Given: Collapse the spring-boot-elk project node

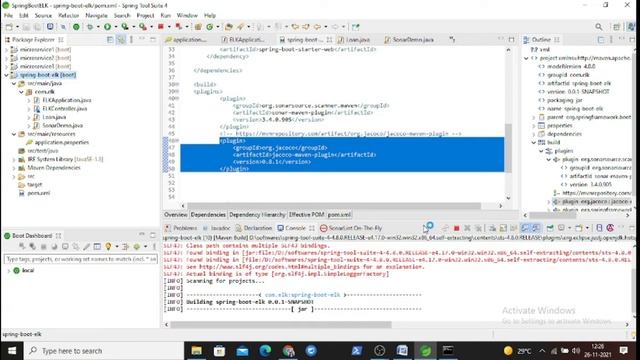Looking at the screenshot, I should tap(7, 75).
